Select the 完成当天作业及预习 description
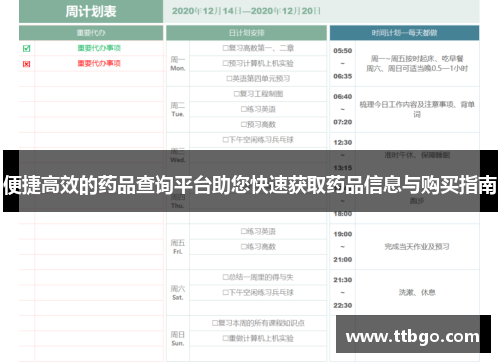Screen dimensions: 500x362 (x=417, y=247)
